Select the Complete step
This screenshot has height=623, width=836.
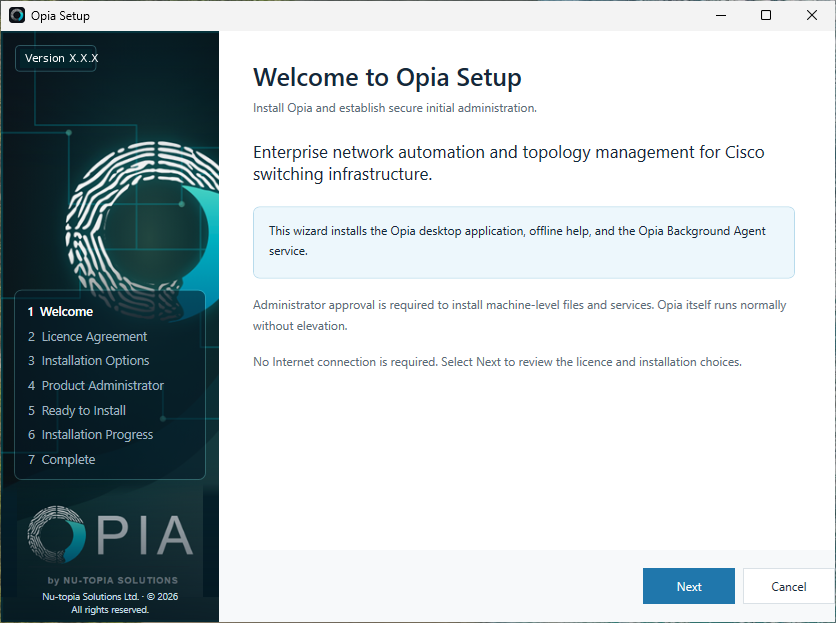tap(61, 459)
